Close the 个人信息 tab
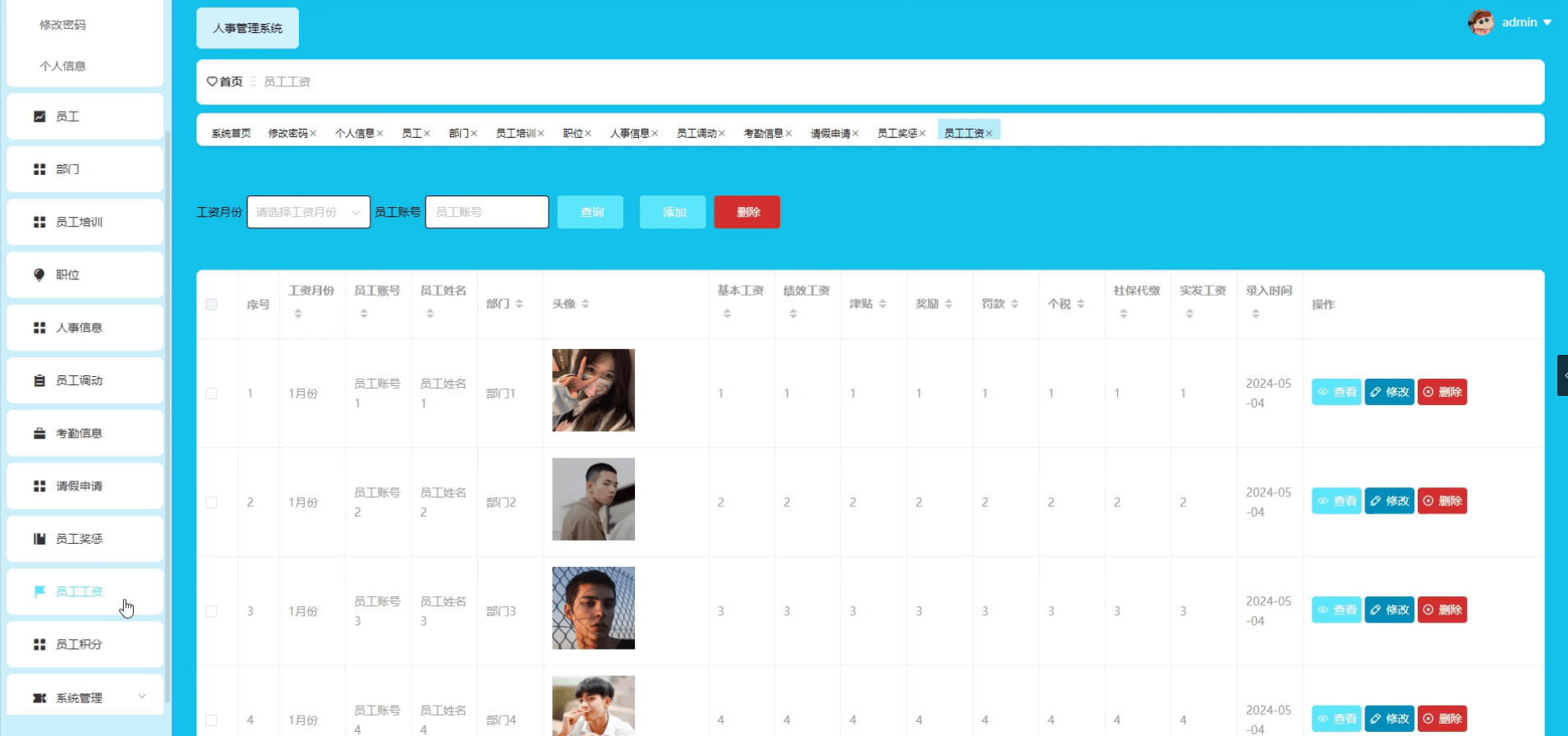1568x736 pixels. [379, 133]
